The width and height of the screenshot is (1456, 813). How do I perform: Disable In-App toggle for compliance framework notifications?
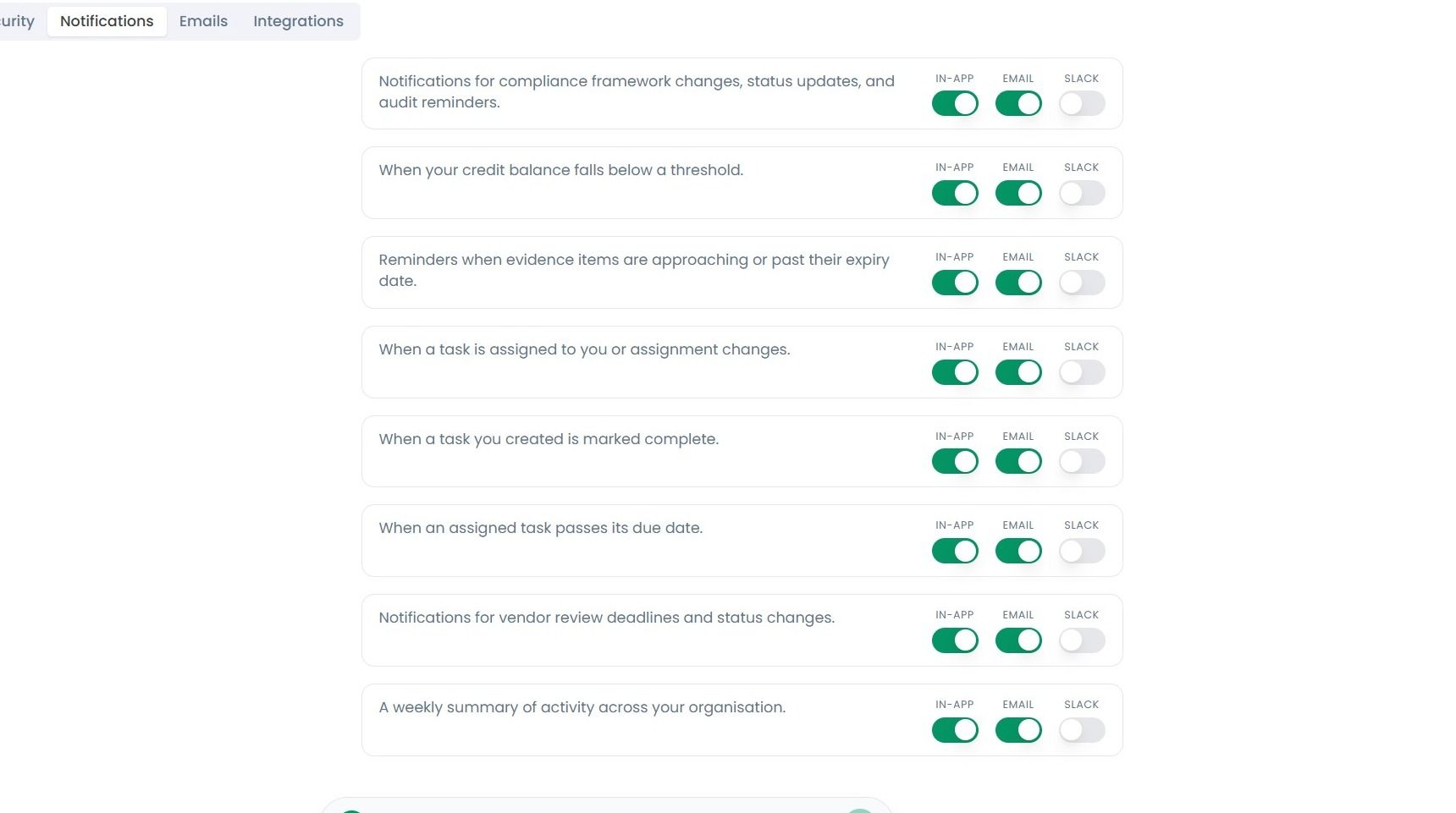click(x=955, y=103)
